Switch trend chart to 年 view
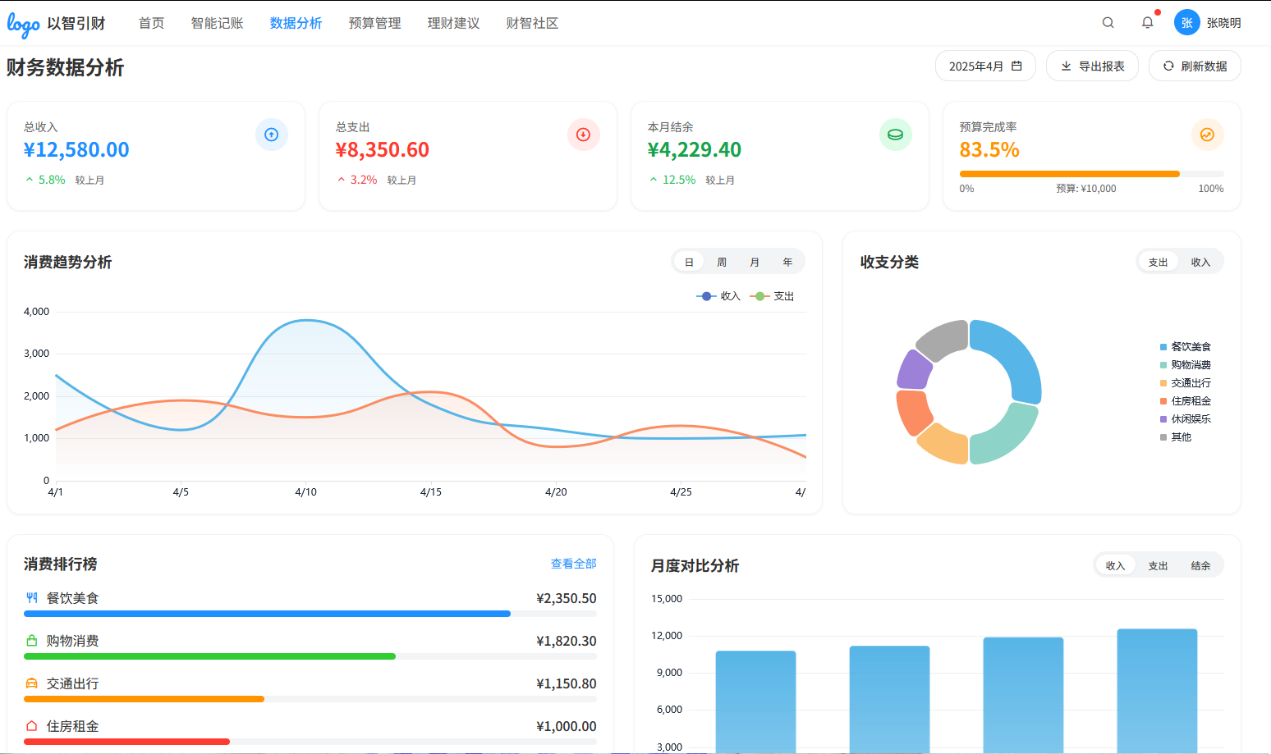 787,262
